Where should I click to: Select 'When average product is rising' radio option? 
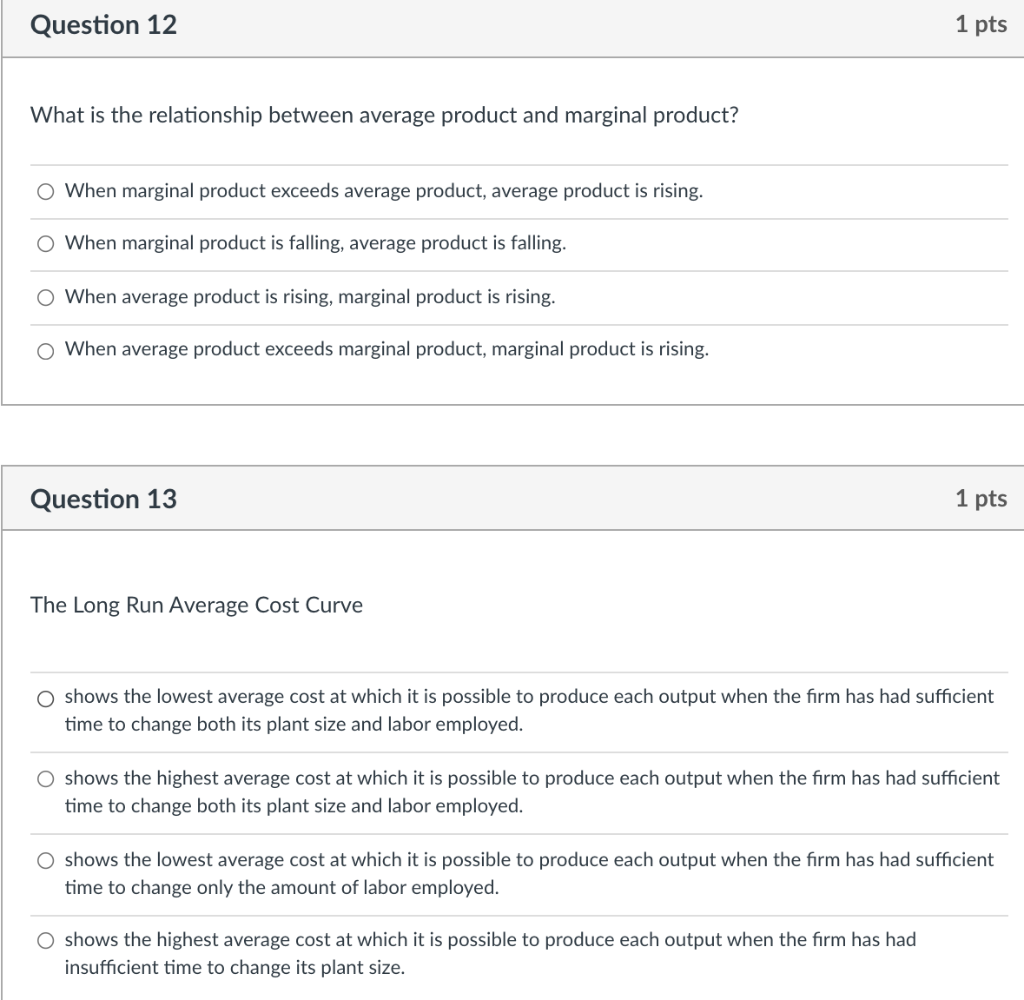coord(45,298)
